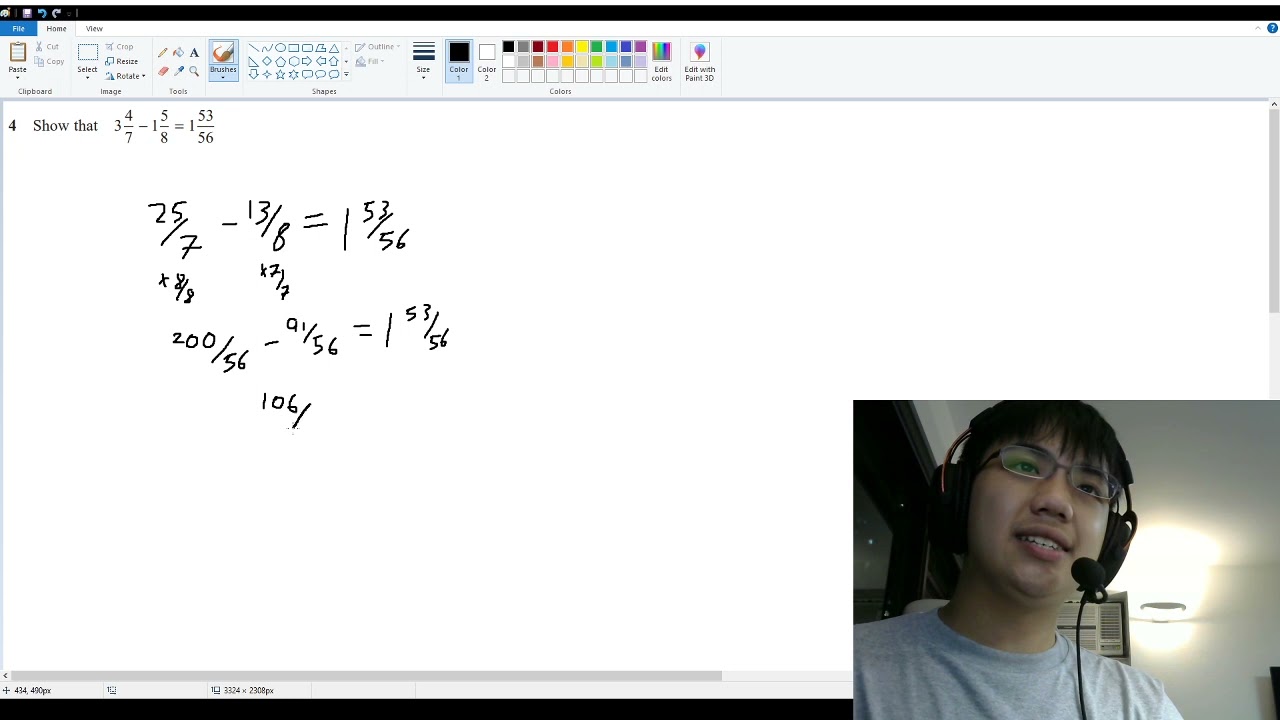
Task: Expand the Rotate dropdown
Action: pos(125,76)
